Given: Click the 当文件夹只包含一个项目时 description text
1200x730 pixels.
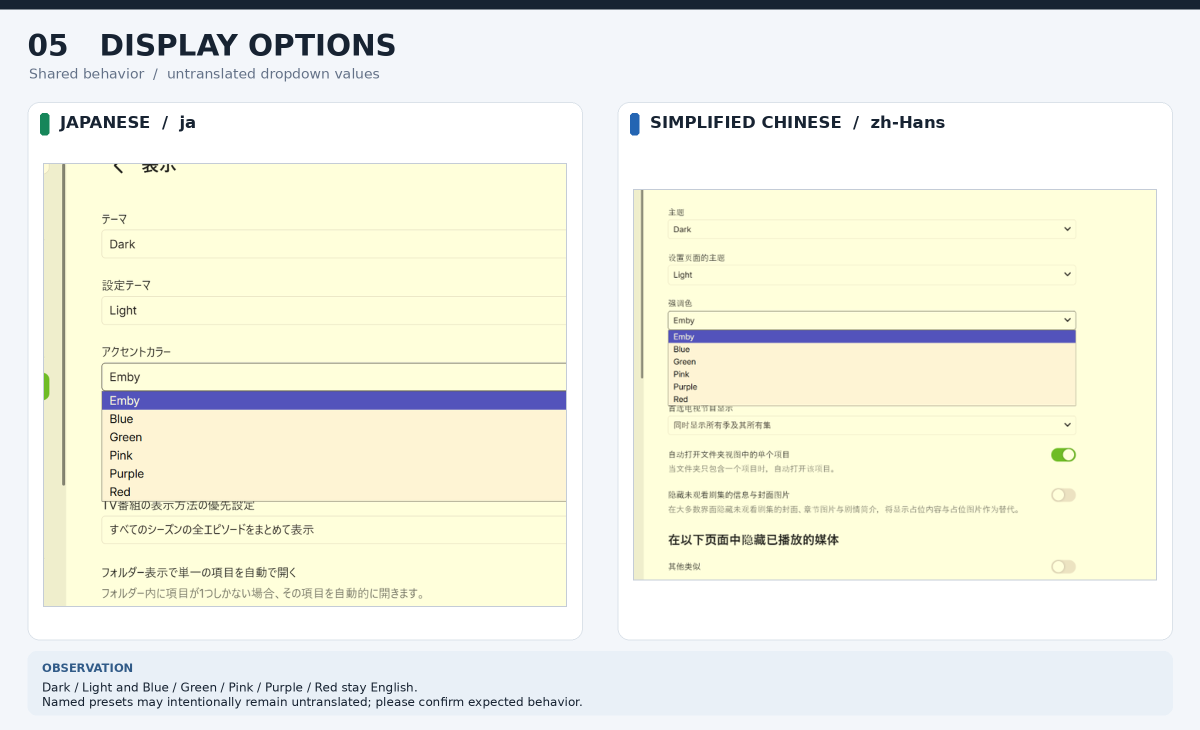Looking at the screenshot, I should (x=752, y=469).
